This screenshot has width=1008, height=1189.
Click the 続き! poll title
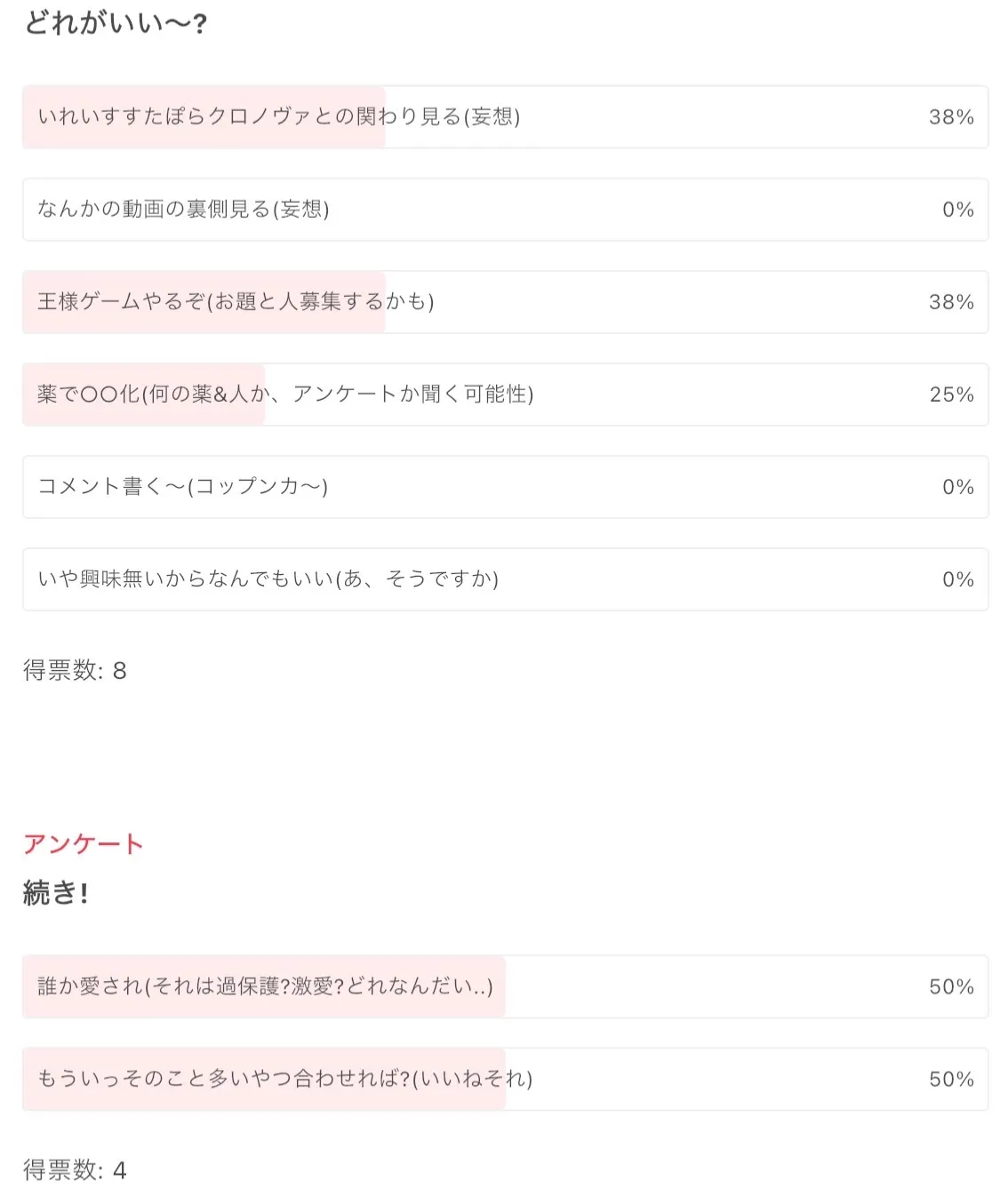tap(55, 892)
